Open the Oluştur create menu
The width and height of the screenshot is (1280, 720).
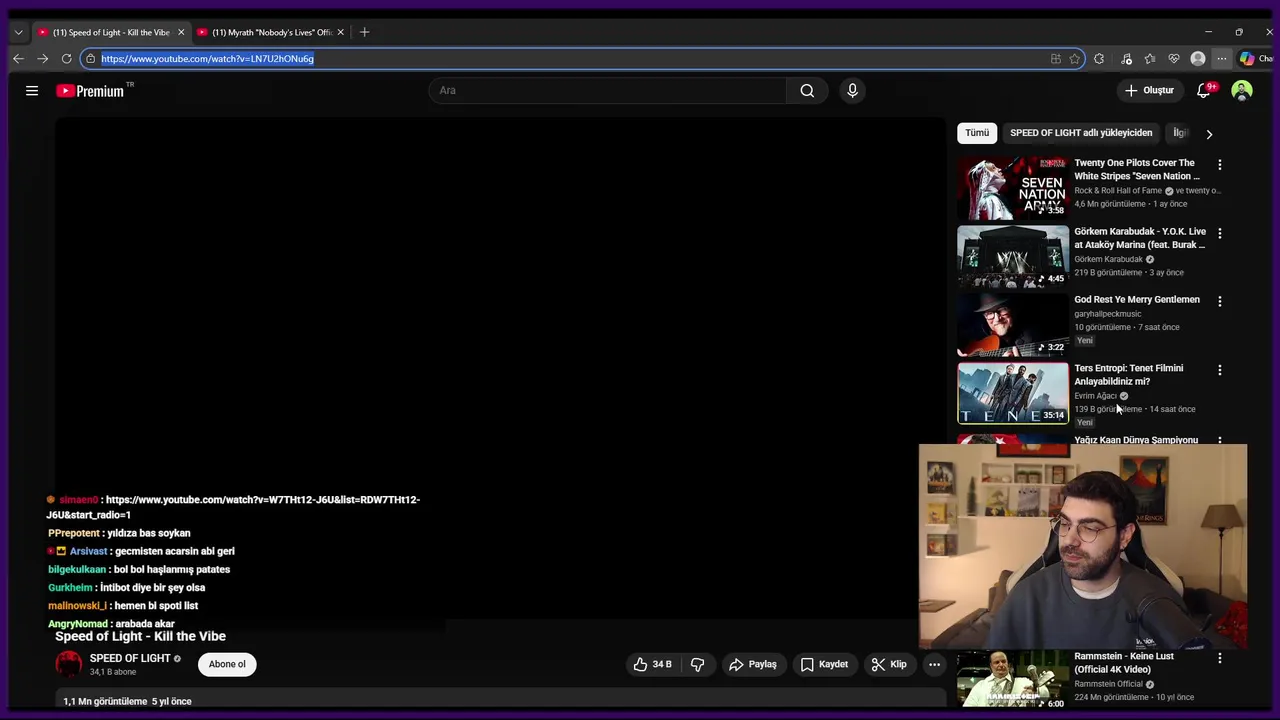coord(1149,91)
